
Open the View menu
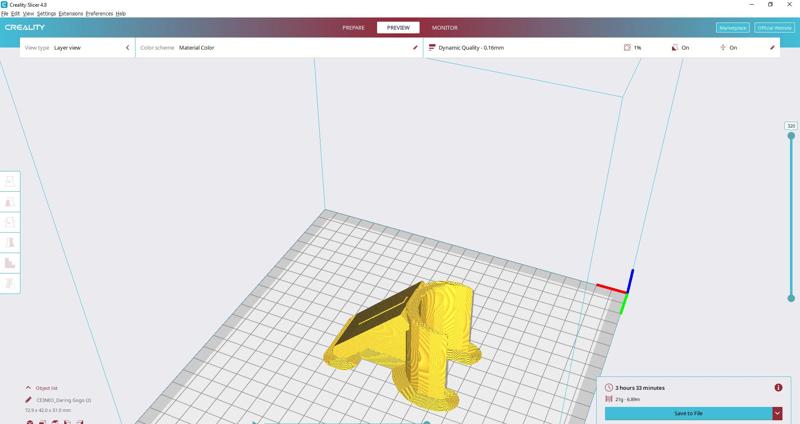click(x=29, y=14)
